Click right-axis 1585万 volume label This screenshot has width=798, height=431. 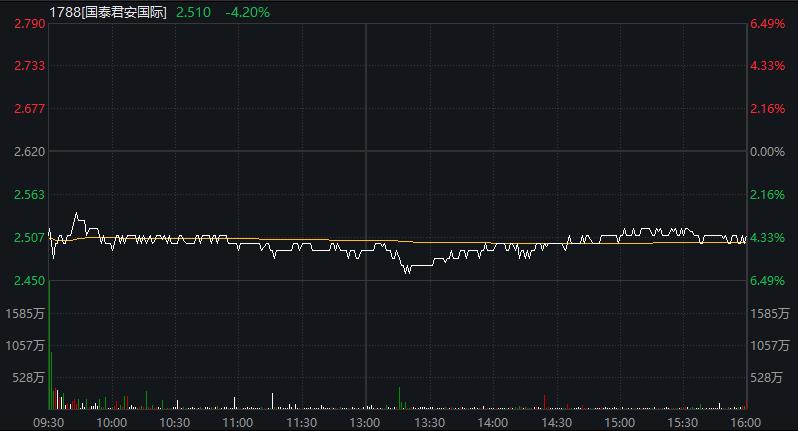click(770, 313)
